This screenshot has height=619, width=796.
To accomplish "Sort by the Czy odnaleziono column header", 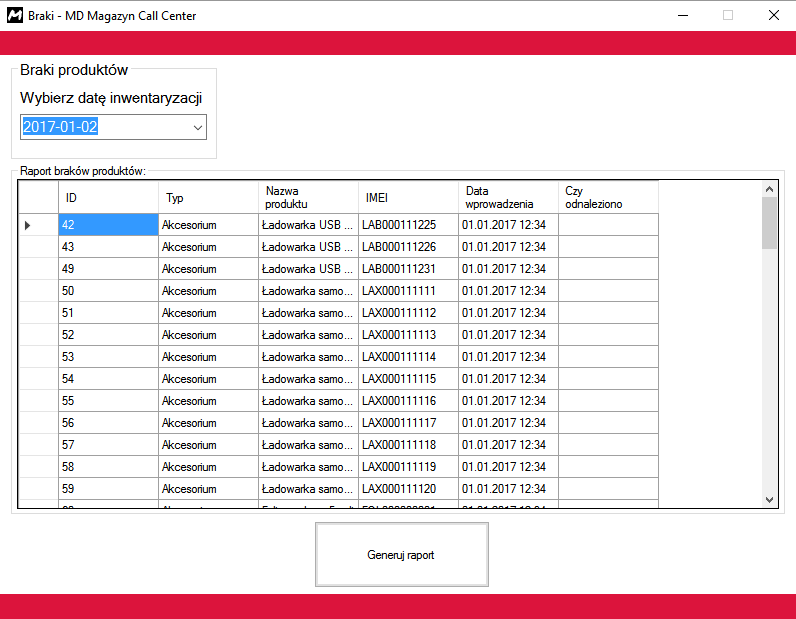I will (609, 198).
